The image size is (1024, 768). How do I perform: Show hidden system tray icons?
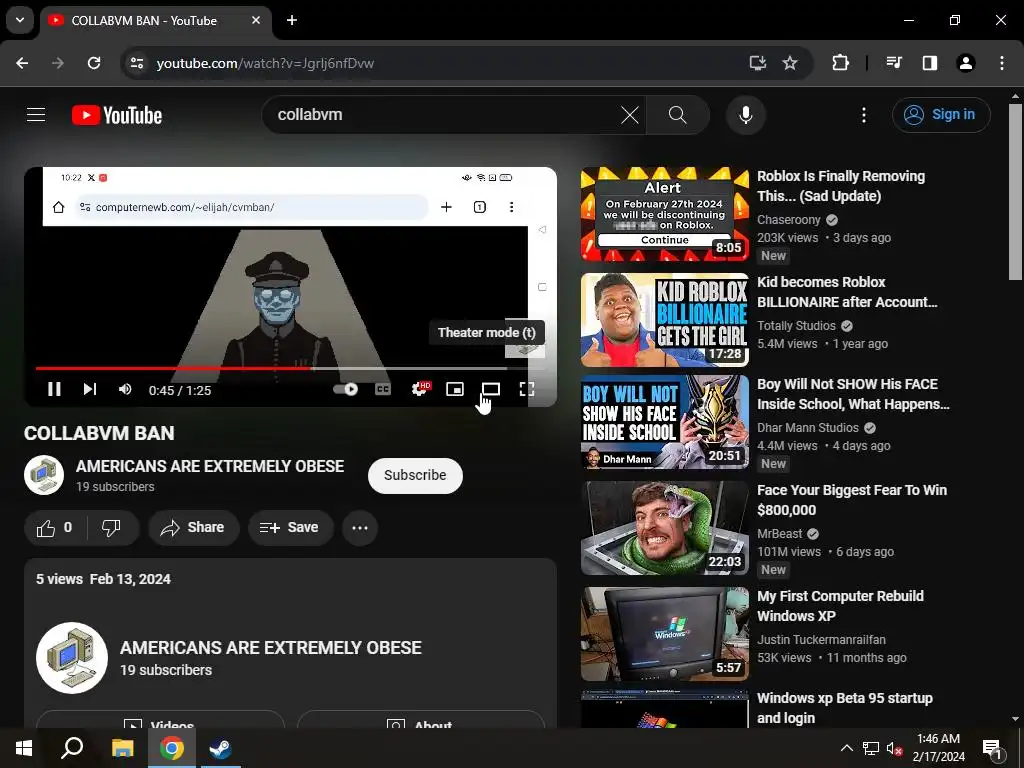pyautogui.click(x=846, y=748)
